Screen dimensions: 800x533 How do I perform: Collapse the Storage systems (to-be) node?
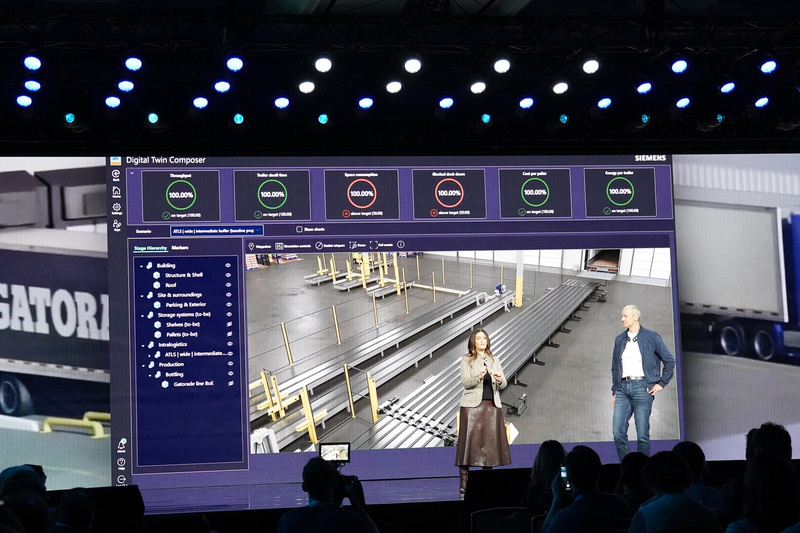pyautogui.click(x=143, y=316)
